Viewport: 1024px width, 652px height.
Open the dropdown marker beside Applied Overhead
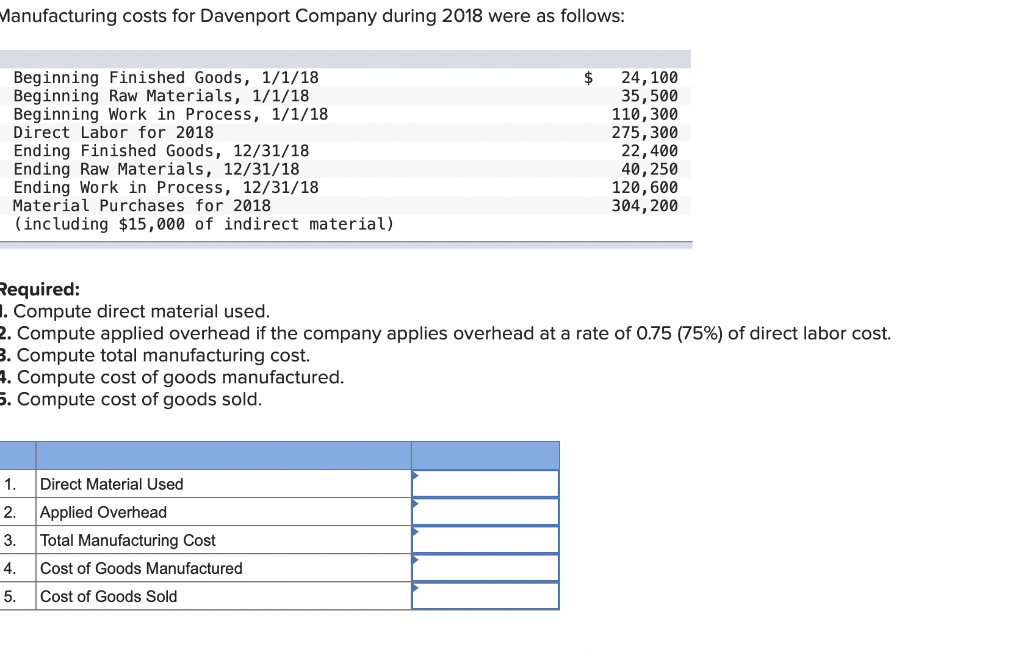(x=413, y=505)
